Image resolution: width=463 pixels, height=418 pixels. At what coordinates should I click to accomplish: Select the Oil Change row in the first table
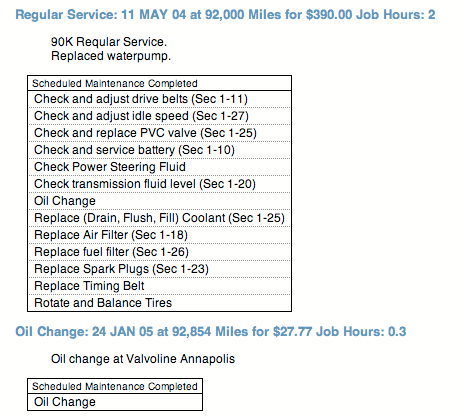point(159,201)
